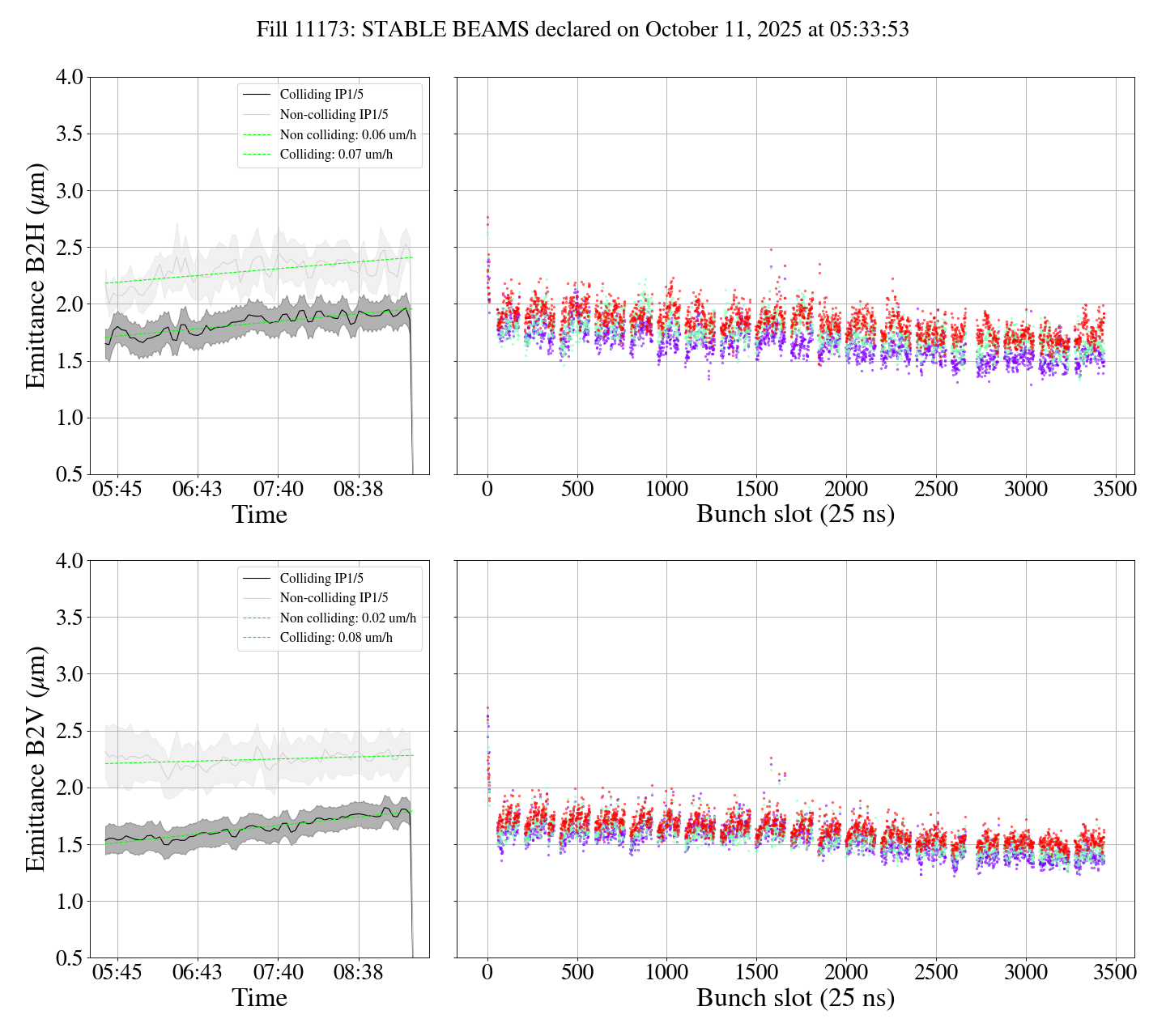Screen dimensions: 1166x1036
Task: Click the 2000 tick on top scatter x-axis
Action: coord(846,490)
